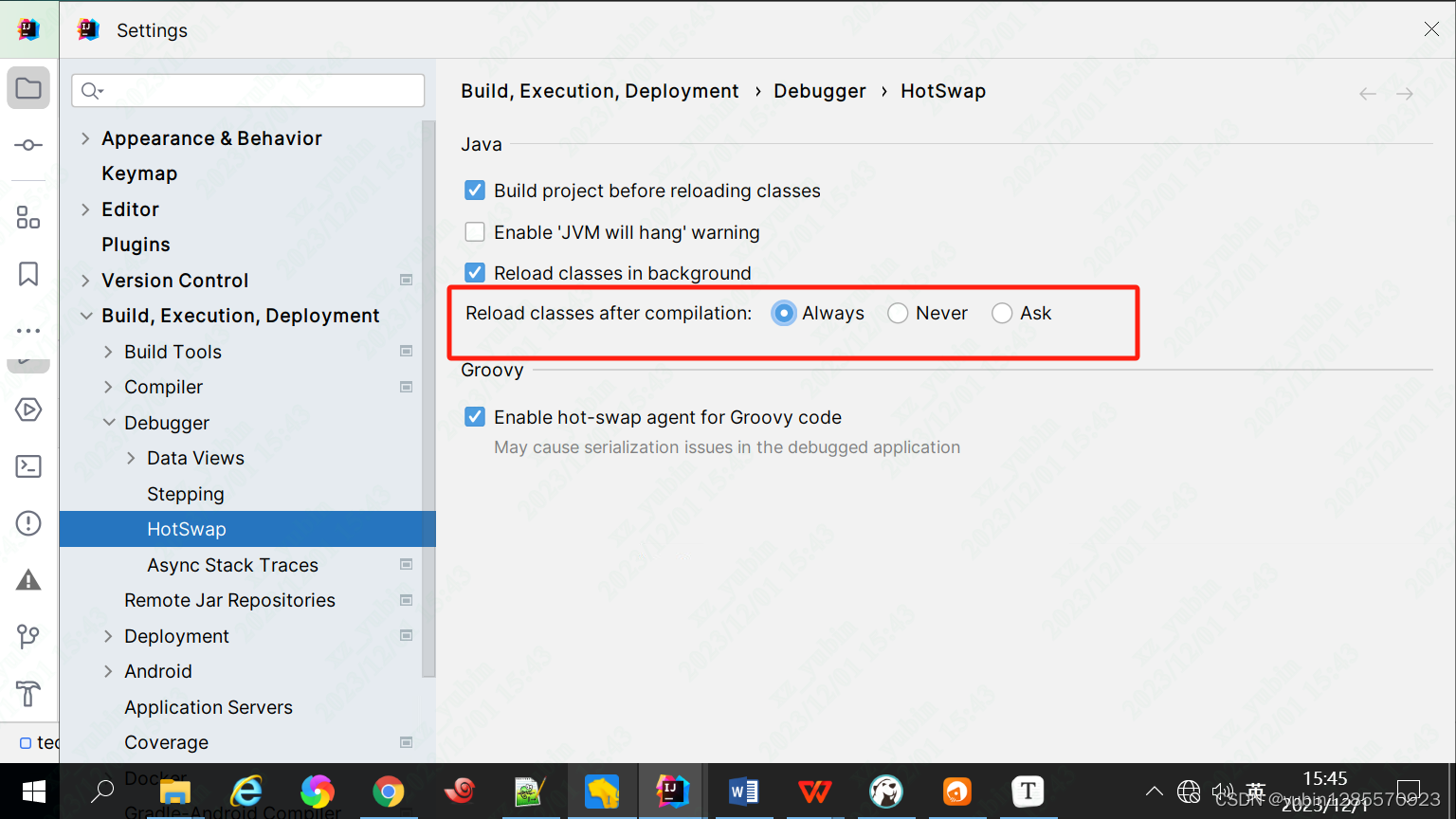
Task: Open the Terminal tool window icon
Action: pyautogui.click(x=28, y=466)
